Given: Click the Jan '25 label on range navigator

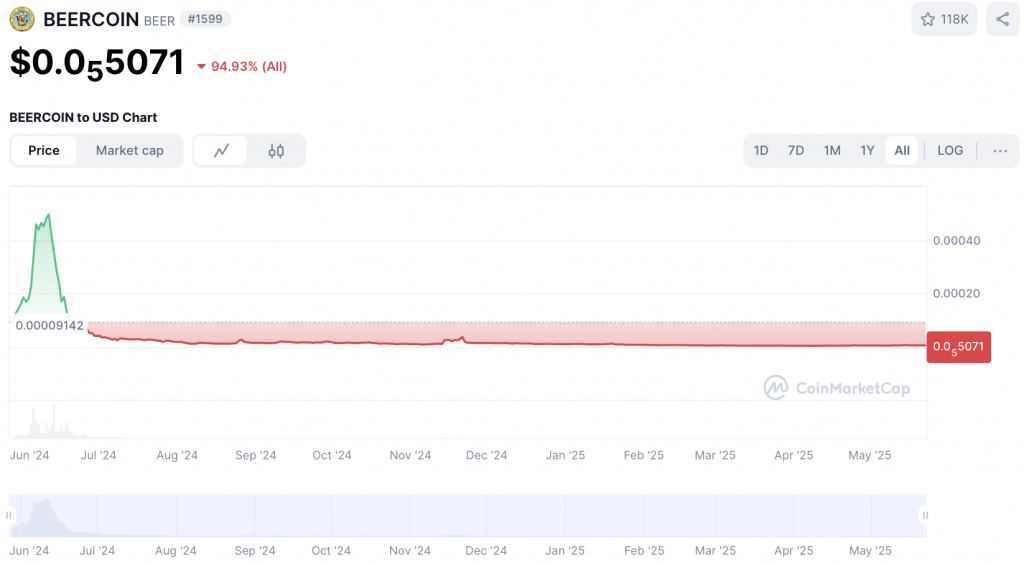Looking at the screenshot, I should (x=565, y=550).
